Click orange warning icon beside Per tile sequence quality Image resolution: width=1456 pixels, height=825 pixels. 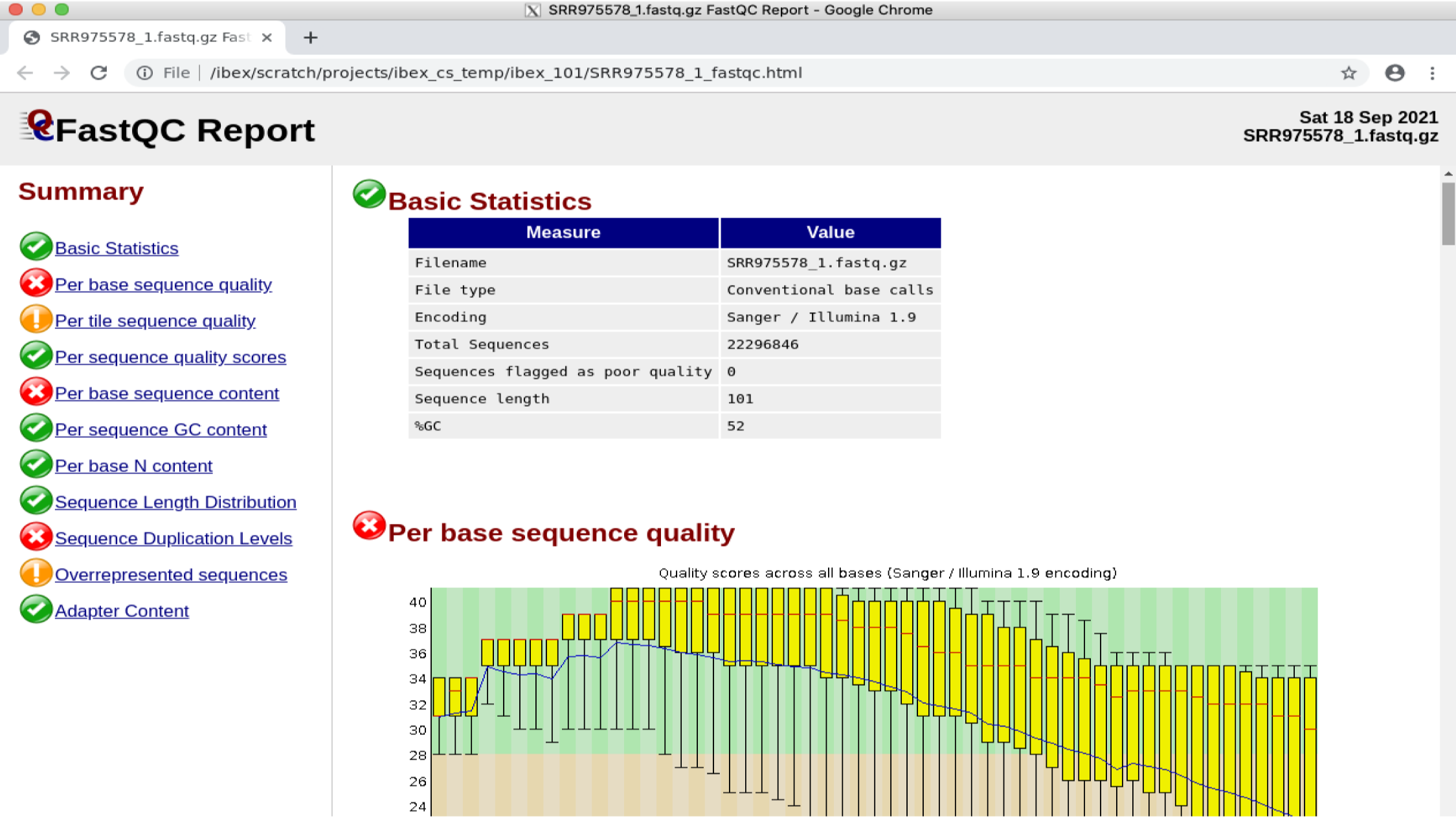(x=36, y=319)
